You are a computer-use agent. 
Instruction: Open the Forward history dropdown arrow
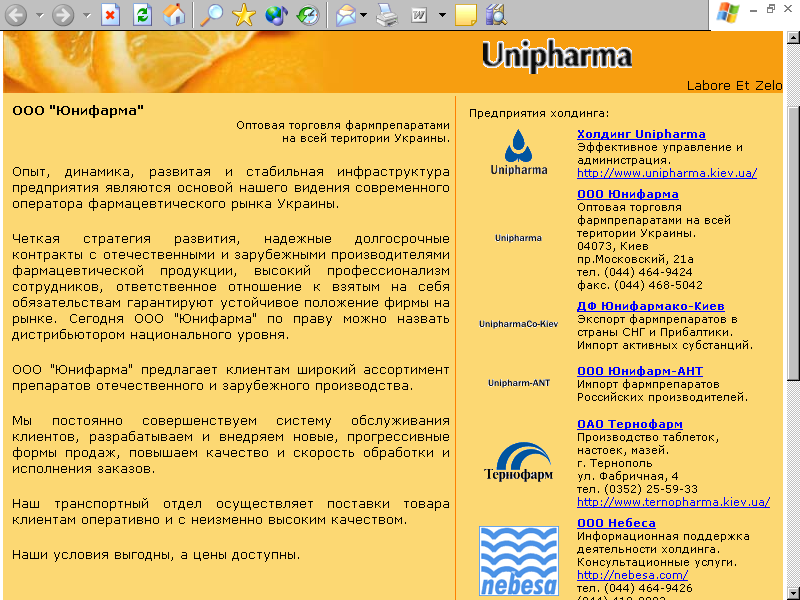coord(87,15)
